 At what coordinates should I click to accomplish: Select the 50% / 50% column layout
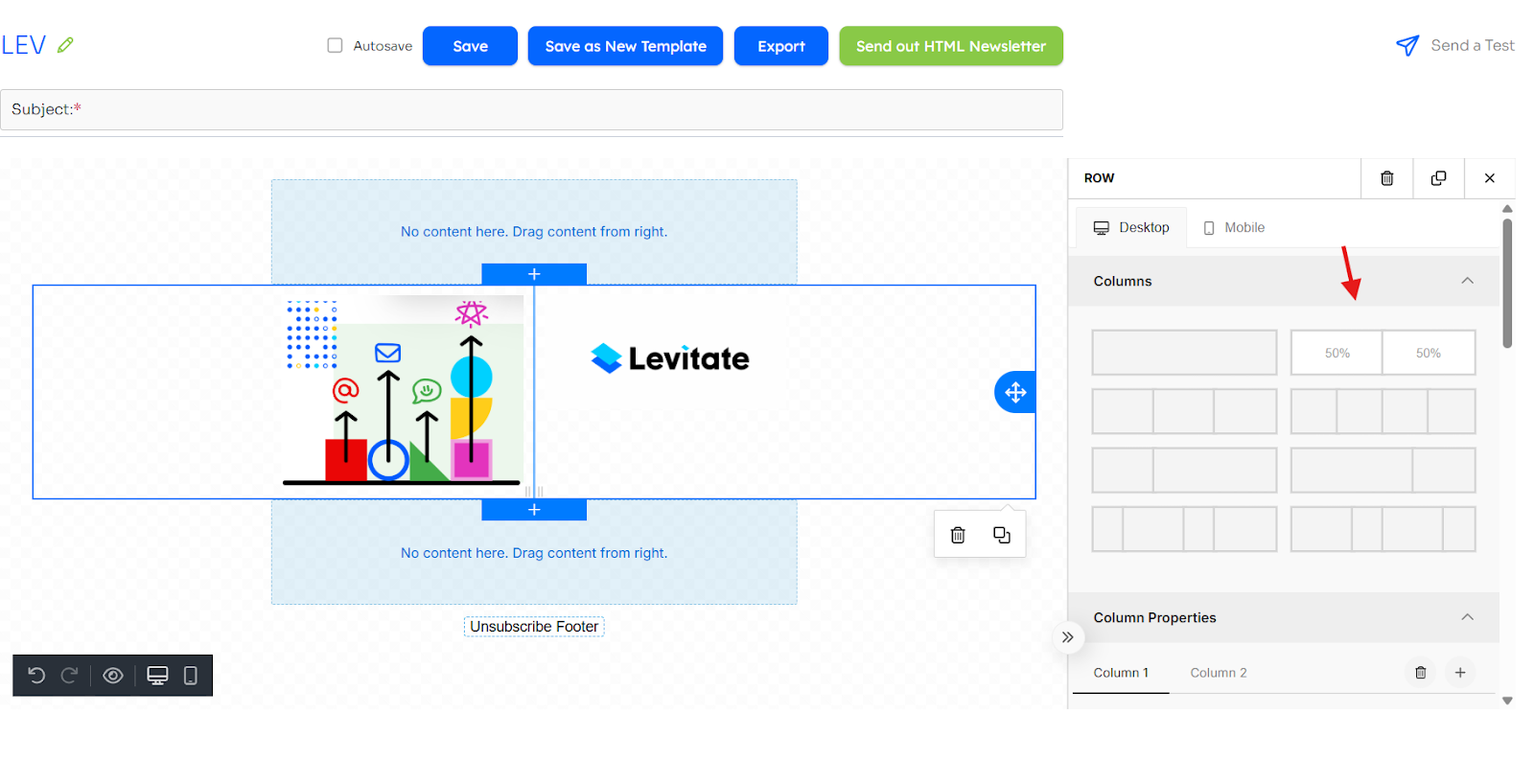[1383, 353]
